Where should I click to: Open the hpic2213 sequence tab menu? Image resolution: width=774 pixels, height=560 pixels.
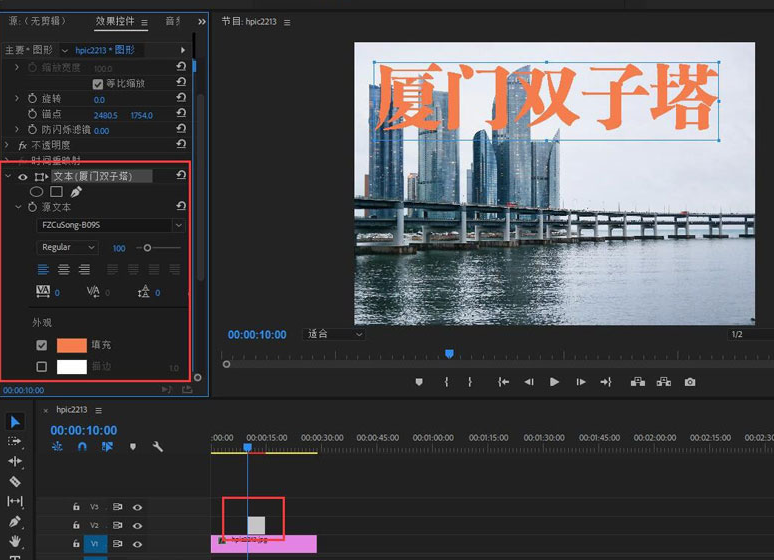click(98, 410)
